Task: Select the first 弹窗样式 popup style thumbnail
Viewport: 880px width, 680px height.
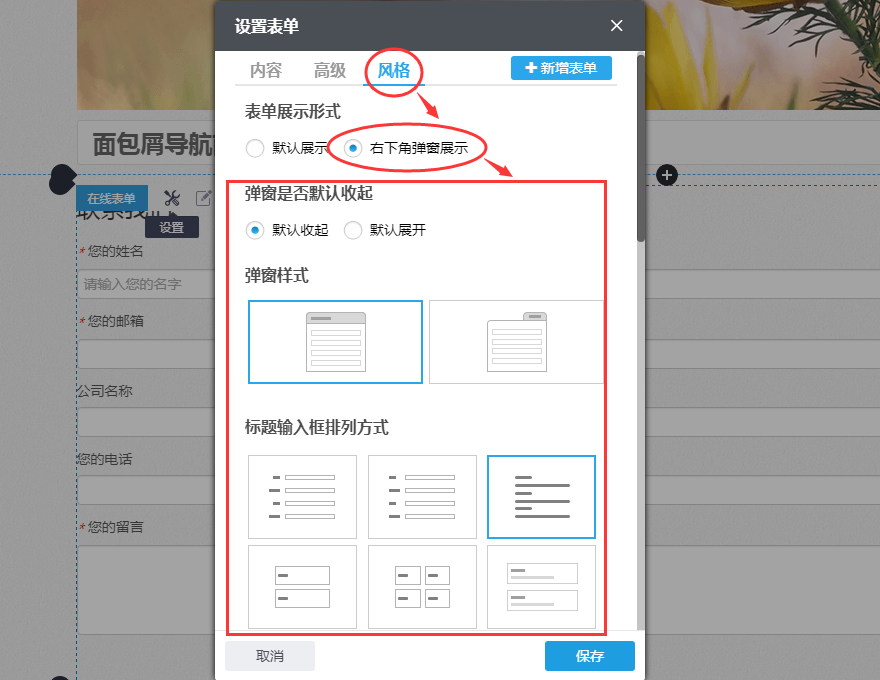Action: click(x=335, y=341)
